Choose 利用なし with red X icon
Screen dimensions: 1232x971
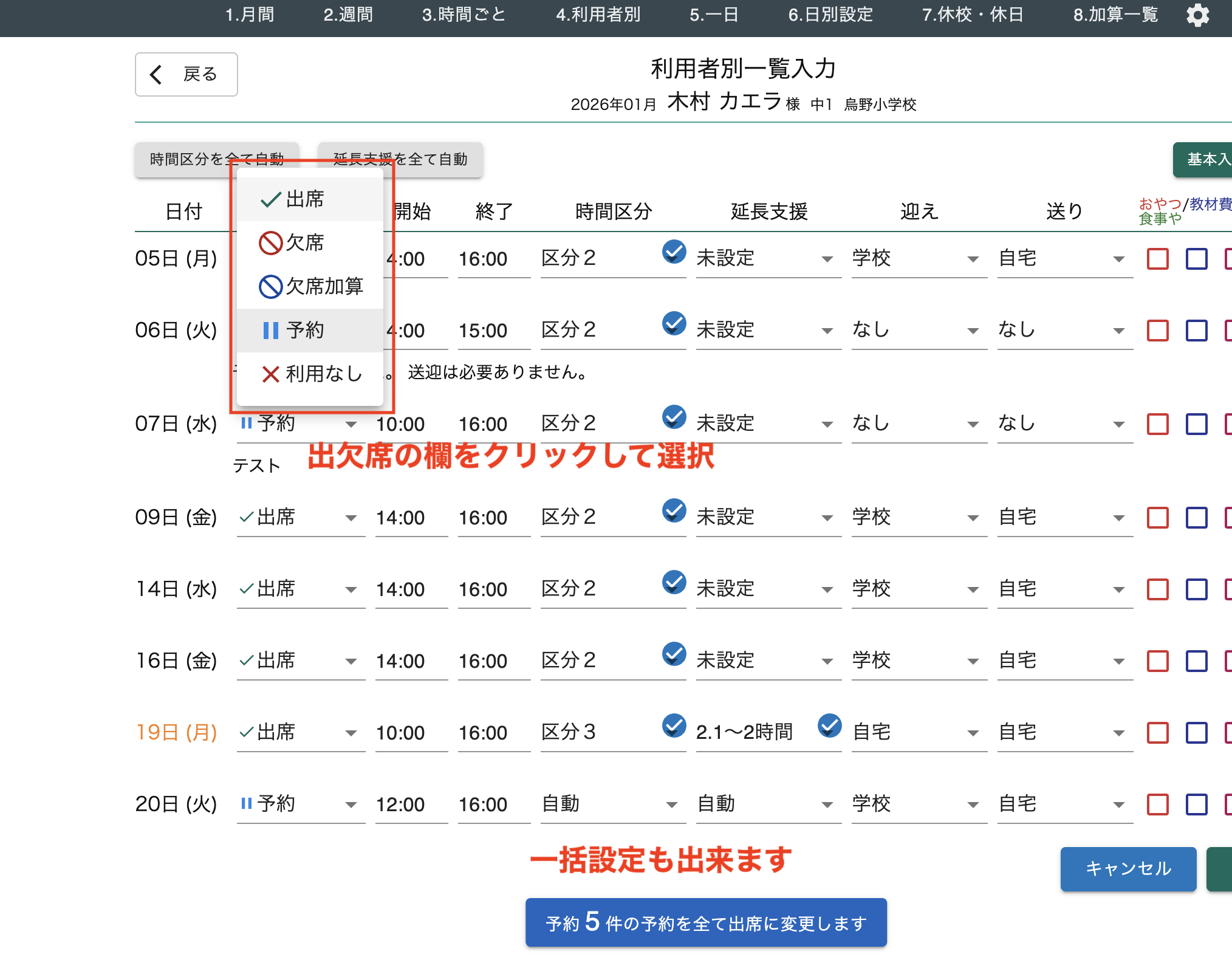[311, 374]
